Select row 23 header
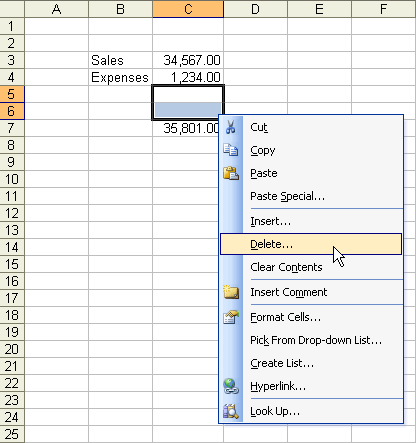This screenshot has width=416, height=443. (12, 400)
